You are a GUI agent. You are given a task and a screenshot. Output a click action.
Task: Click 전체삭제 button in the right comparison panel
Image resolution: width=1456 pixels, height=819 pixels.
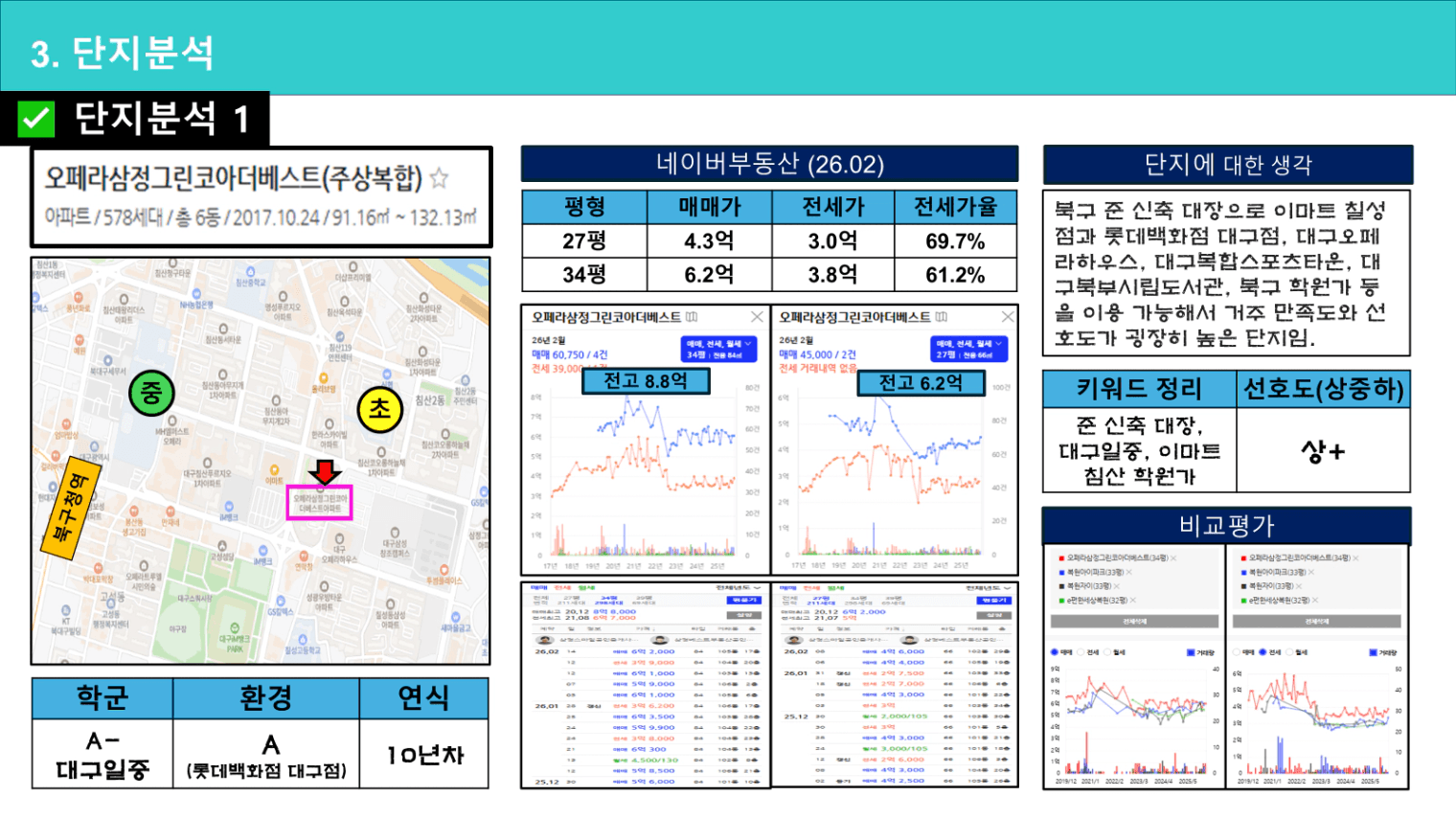(x=1317, y=622)
